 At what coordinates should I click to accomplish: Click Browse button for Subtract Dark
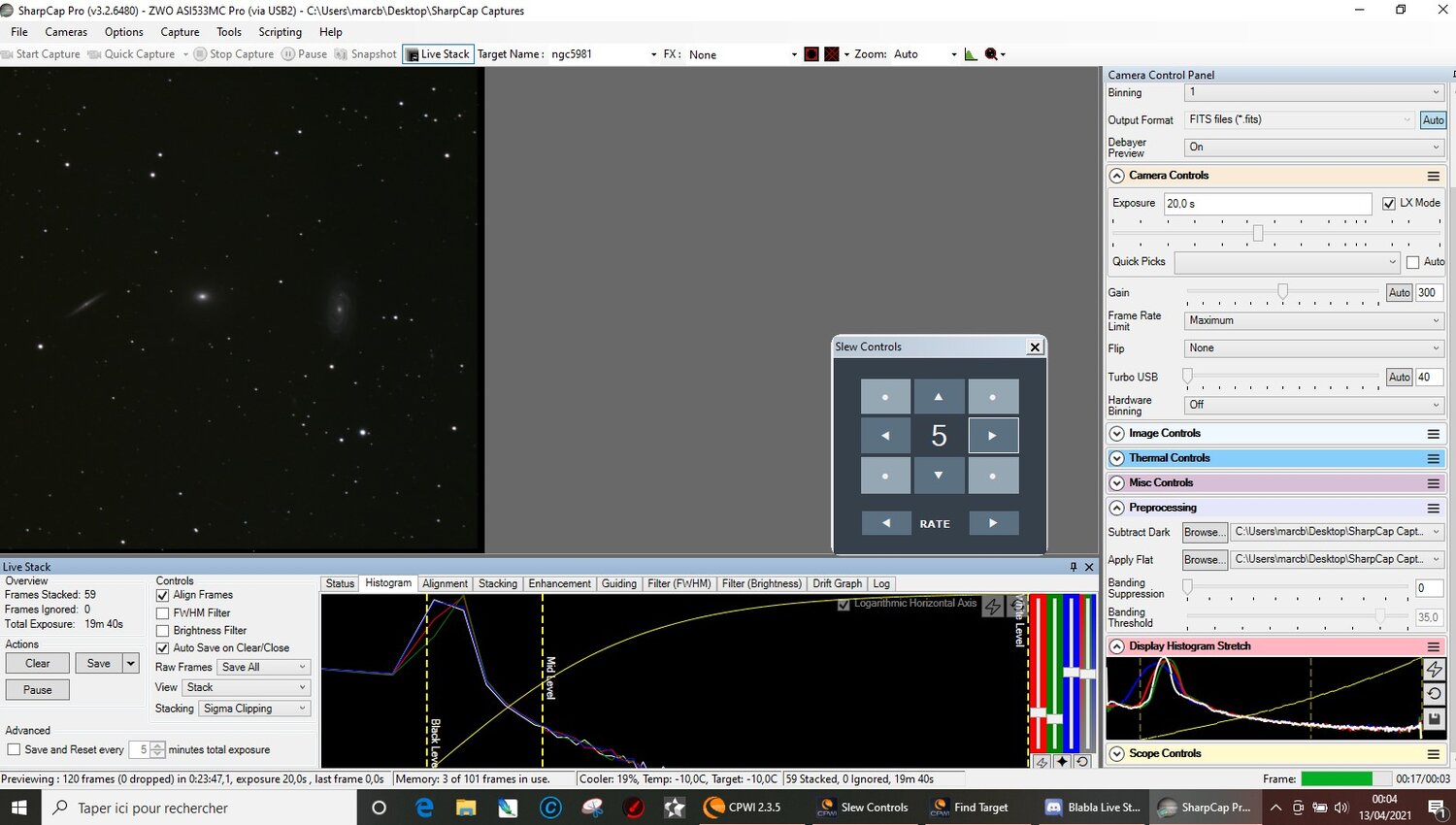[x=1204, y=532]
